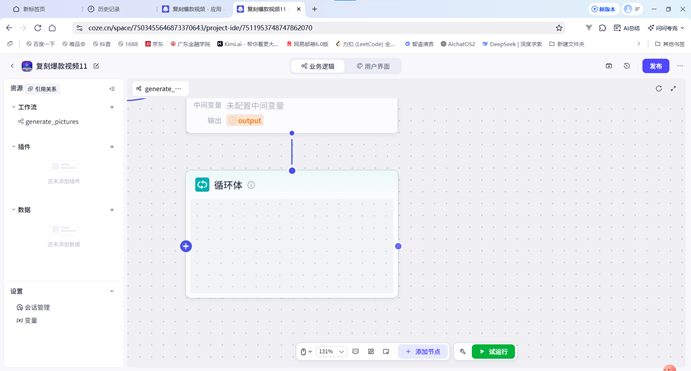Image resolution: width=691 pixels, height=371 pixels.
Task: Publish the project with the 发布 button
Action: tap(656, 66)
